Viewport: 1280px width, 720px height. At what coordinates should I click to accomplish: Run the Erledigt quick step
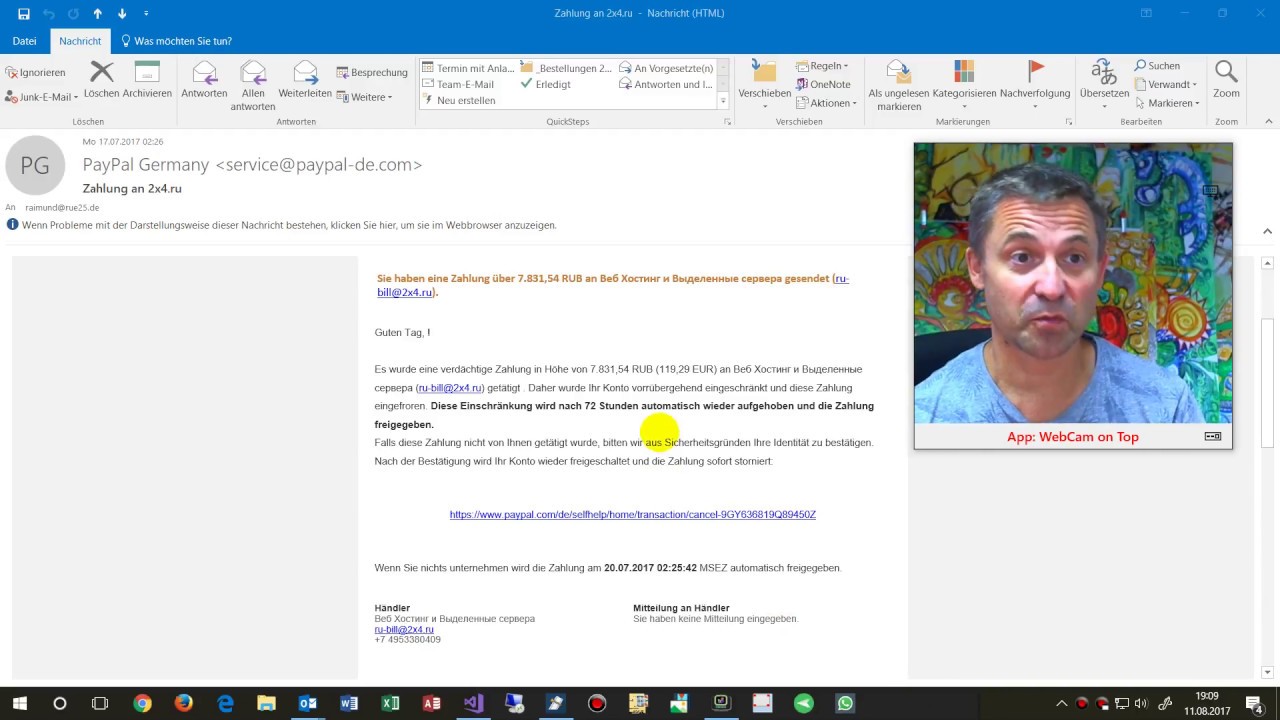point(546,84)
